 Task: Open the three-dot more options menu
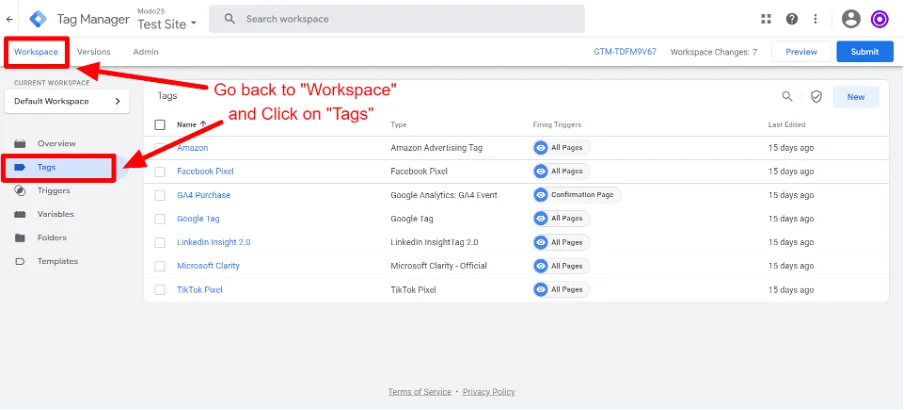click(x=815, y=19)
